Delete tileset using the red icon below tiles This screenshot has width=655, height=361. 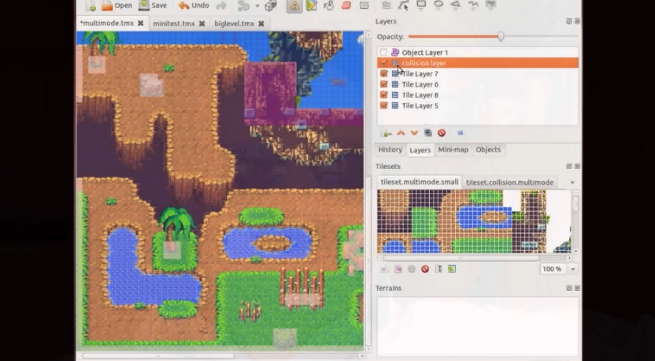[425, 269]
